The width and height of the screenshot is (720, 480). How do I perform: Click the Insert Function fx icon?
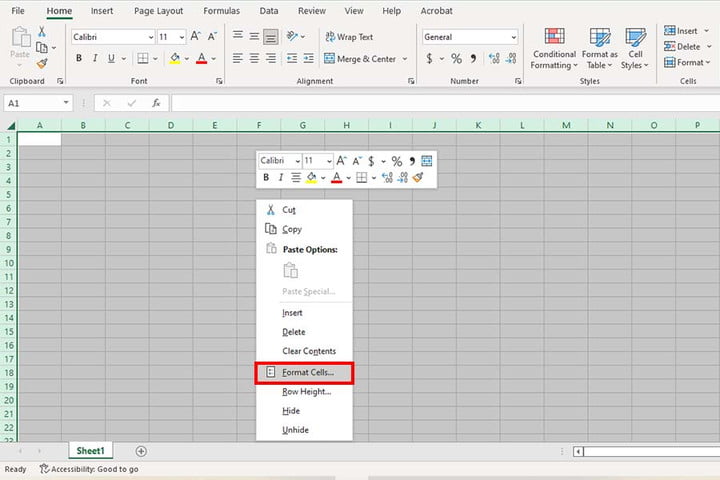(x=156, y=103)
